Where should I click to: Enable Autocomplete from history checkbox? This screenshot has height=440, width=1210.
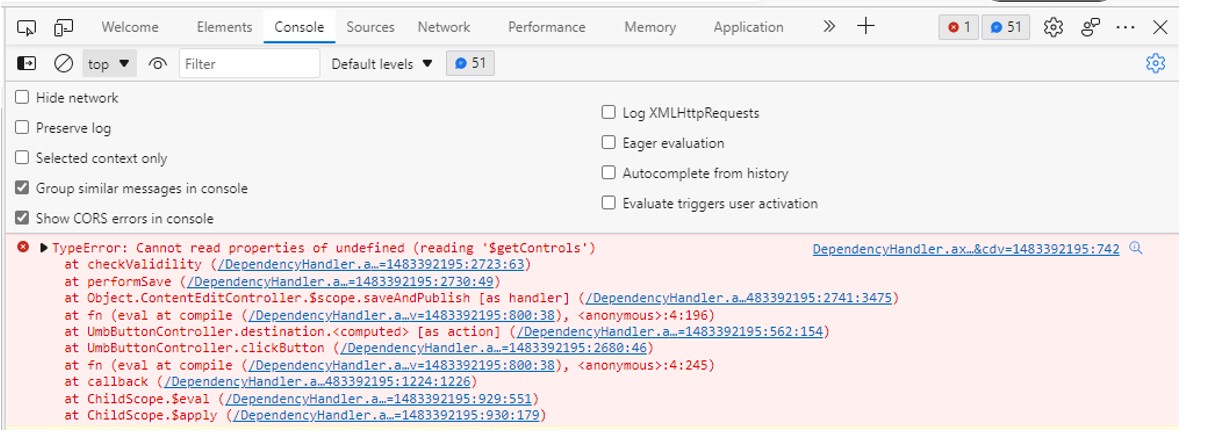pyautogui.click(x=608, y=173)
